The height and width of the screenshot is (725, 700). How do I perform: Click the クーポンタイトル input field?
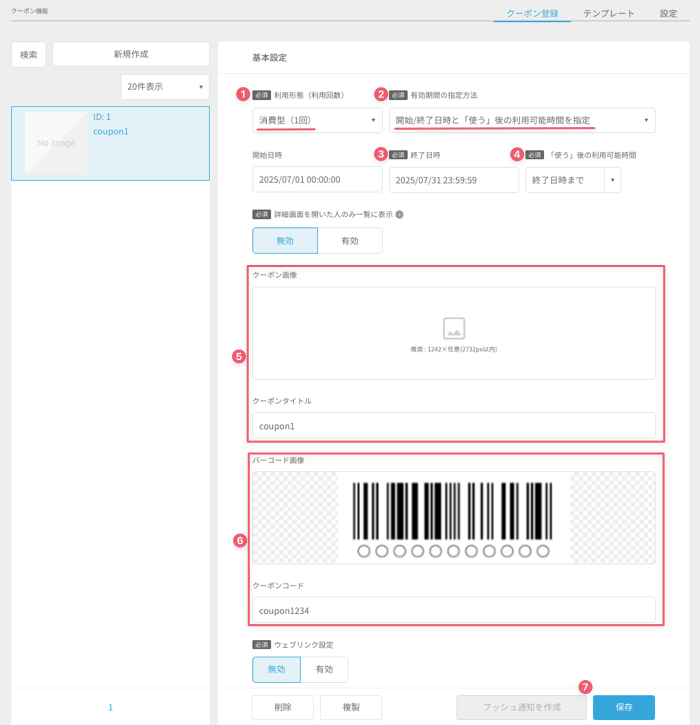[454, 425]
